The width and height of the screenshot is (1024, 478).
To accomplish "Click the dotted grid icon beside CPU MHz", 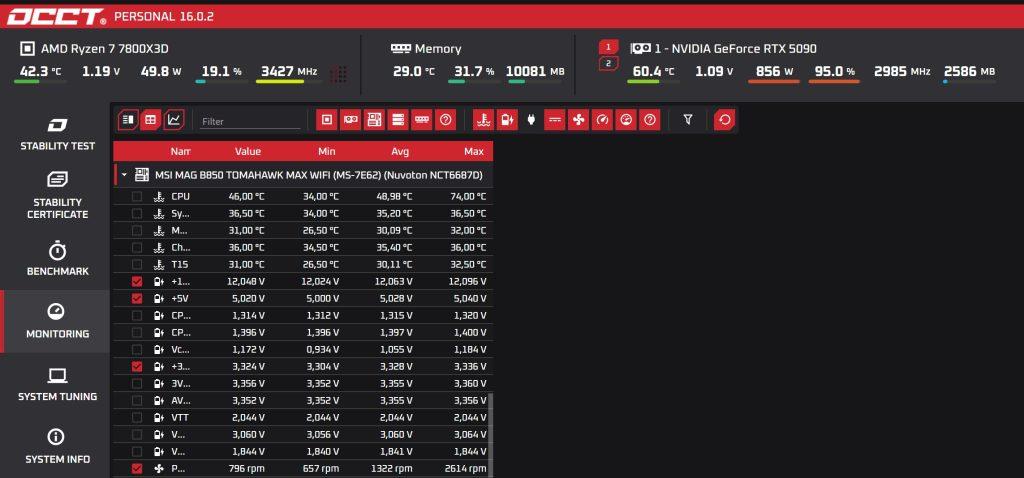I will click(338, 74).
